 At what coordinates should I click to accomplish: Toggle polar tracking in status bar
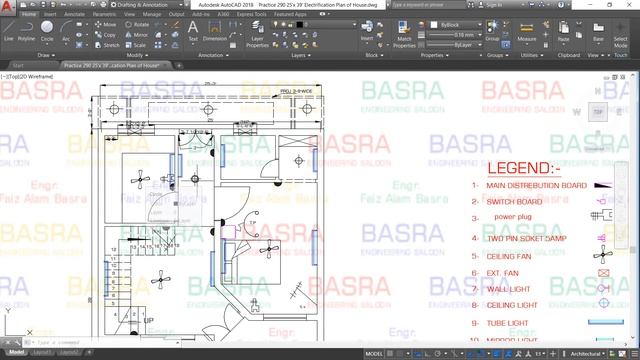pyautogui.click(x=438, y=354)
